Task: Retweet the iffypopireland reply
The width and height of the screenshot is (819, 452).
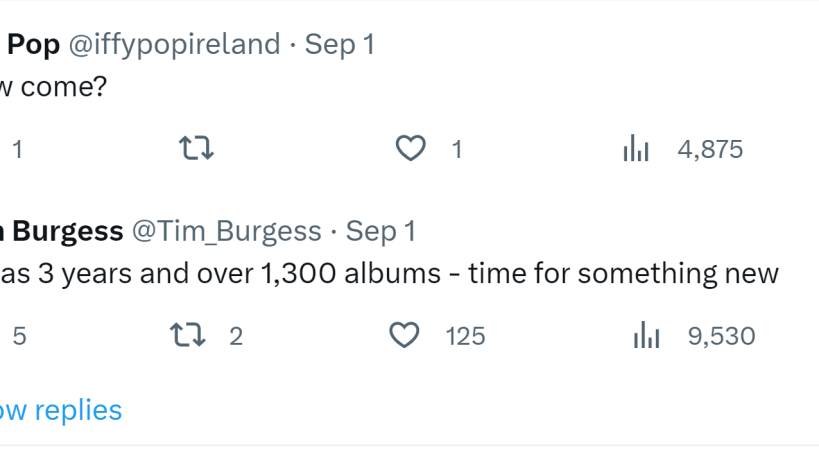Action: point(197,150)
